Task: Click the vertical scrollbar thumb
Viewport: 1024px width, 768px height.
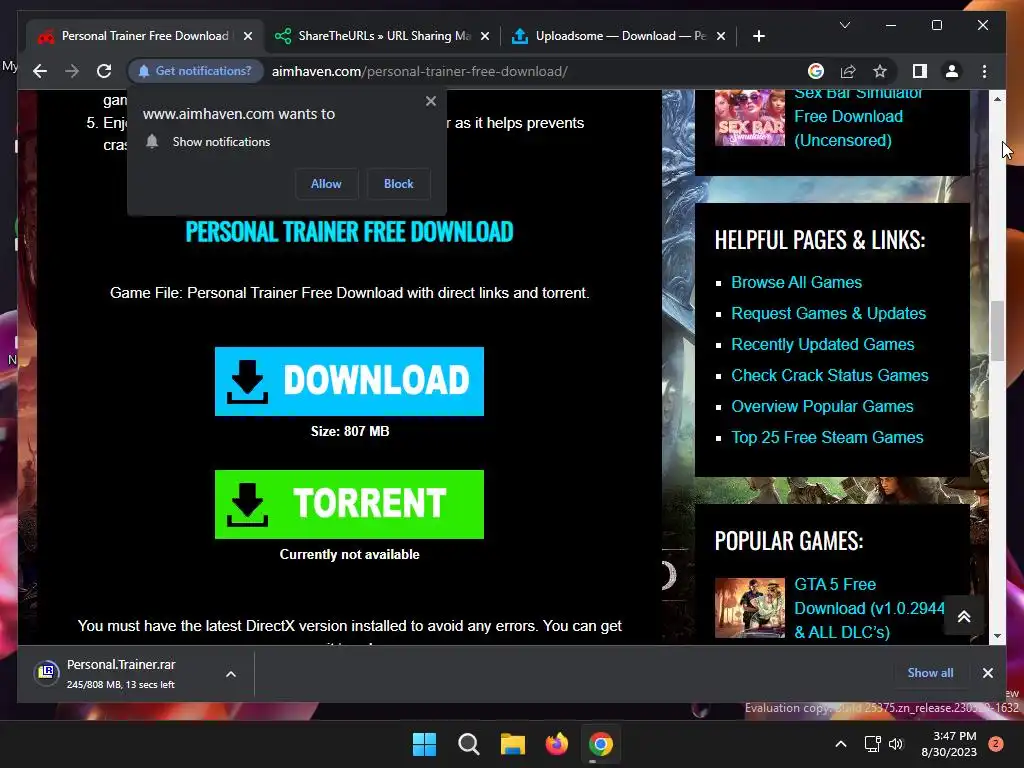Action: [x=997, y=330]
